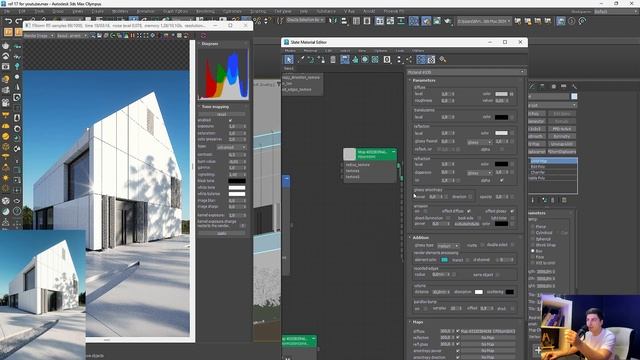Click the reset button in Tone mapping

(x=222, y=114)
